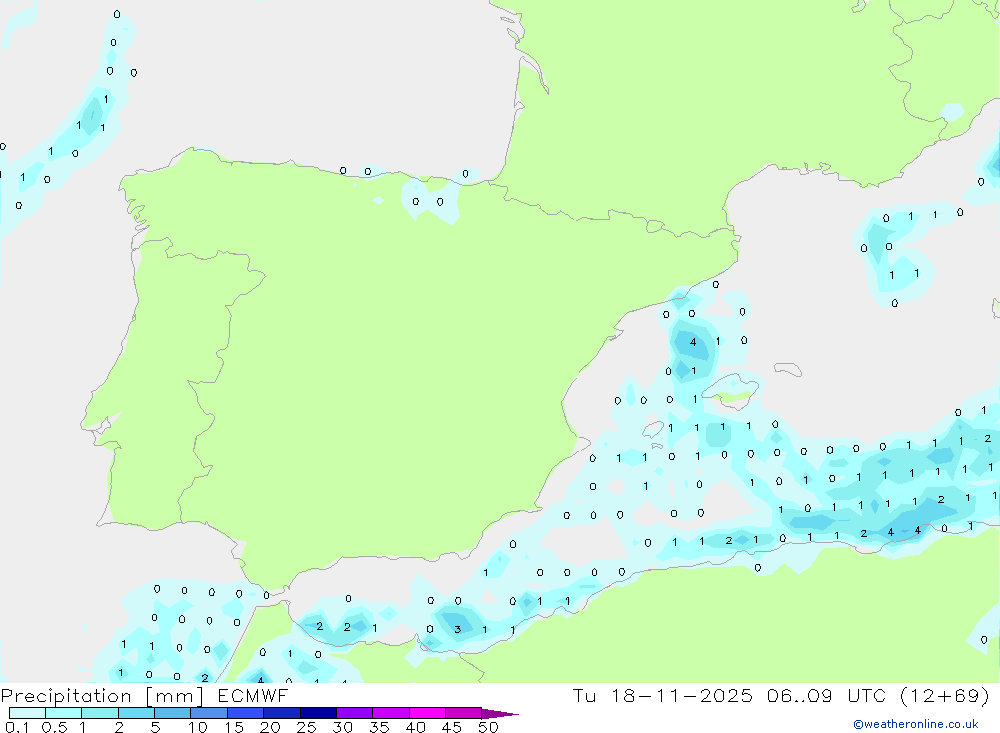The image size is (1000, 733).
Task: Click the 45–50 mm legend color box
Action: (463, 713)
